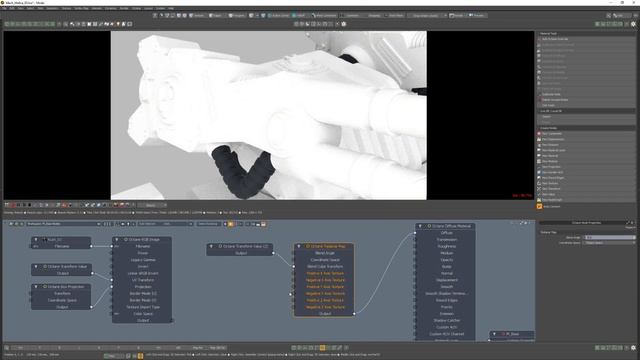Click Add Octane Override button

click(x=586, y=39)
